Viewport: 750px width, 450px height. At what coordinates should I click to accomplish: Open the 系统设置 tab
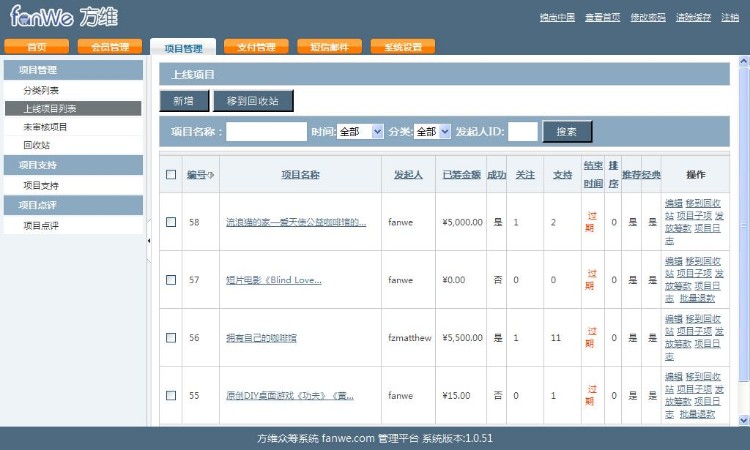(403, 47)
